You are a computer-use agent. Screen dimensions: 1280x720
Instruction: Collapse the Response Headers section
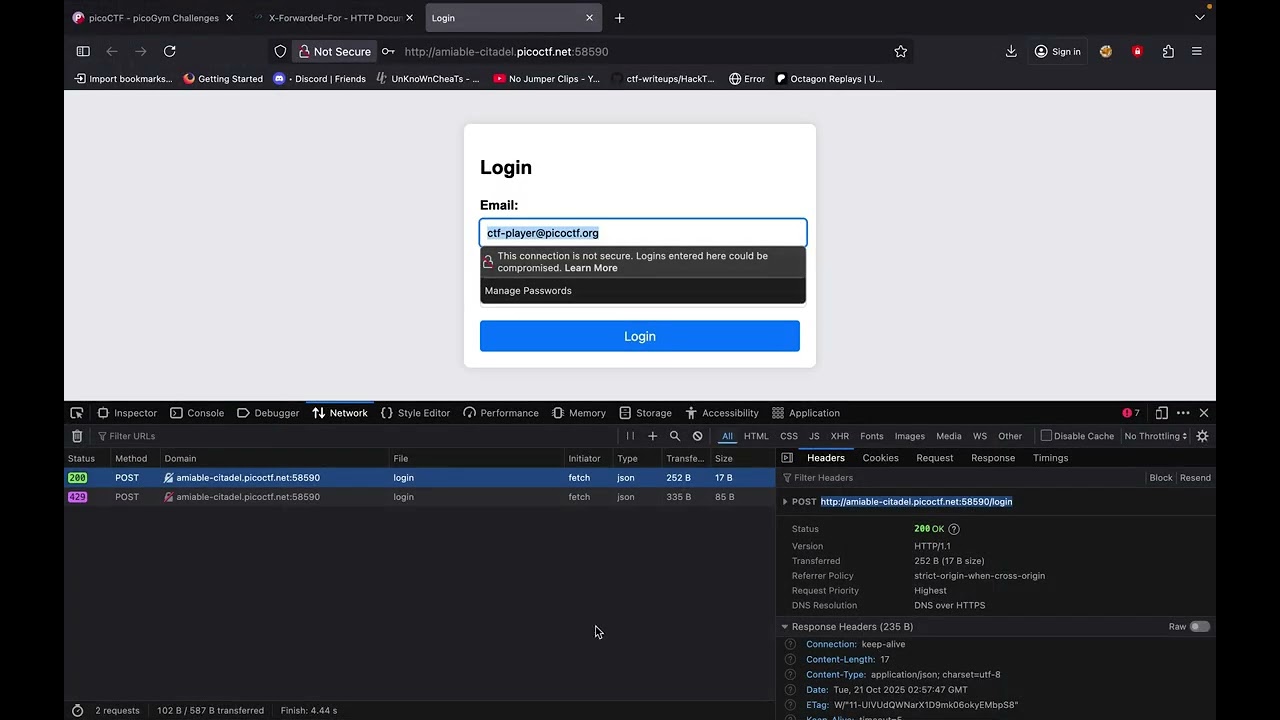(x=785, y=627)
